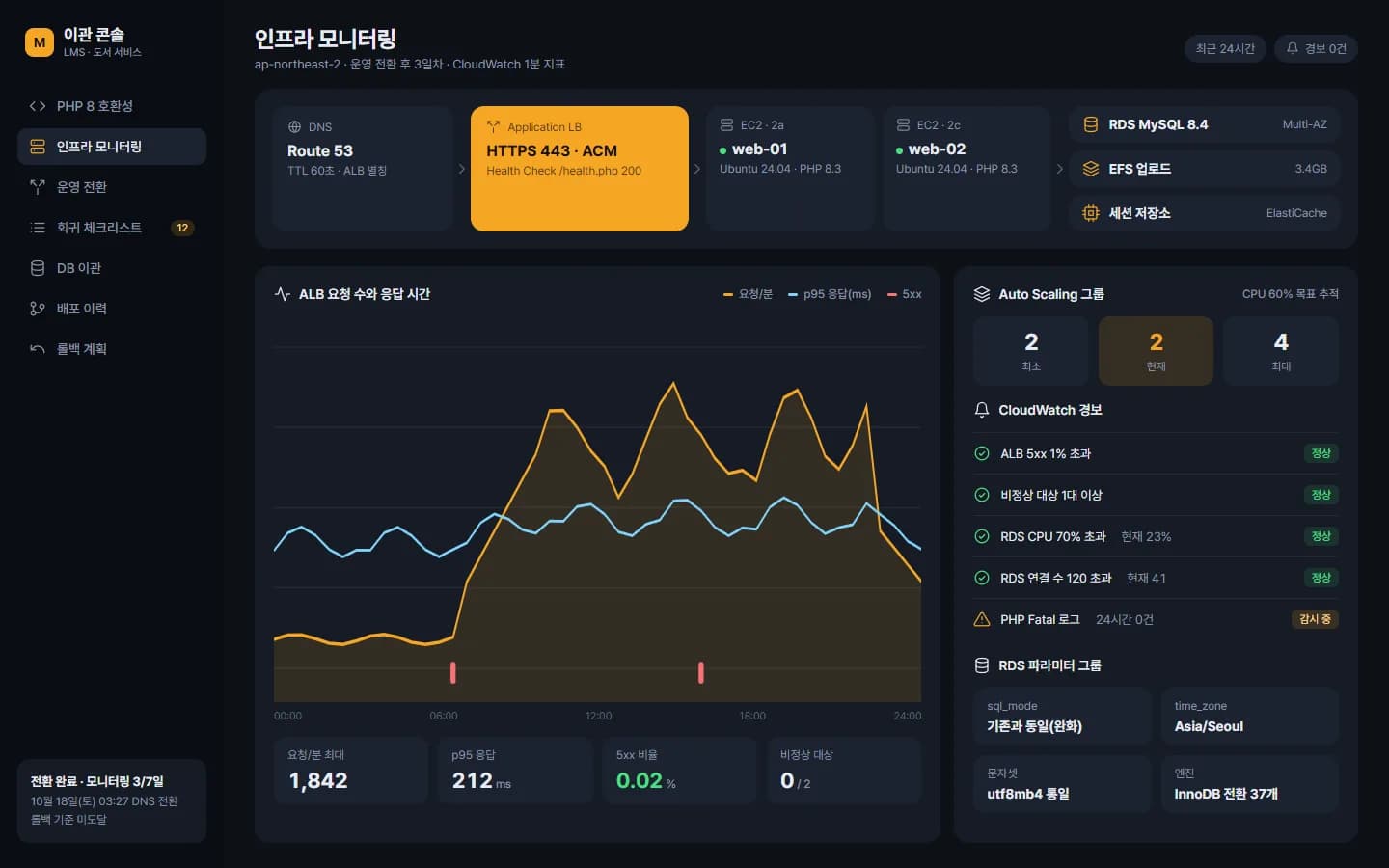The width and height of the screenshot is (1389, 868).
Task: Click the RDS 연결 수 120 초과 check icon
Action: [982, 578]
